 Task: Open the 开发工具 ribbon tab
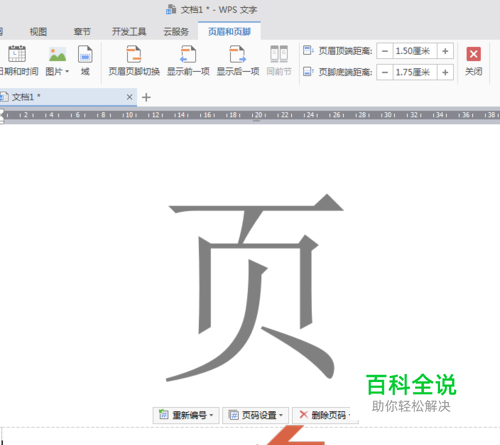pos(129,32)
